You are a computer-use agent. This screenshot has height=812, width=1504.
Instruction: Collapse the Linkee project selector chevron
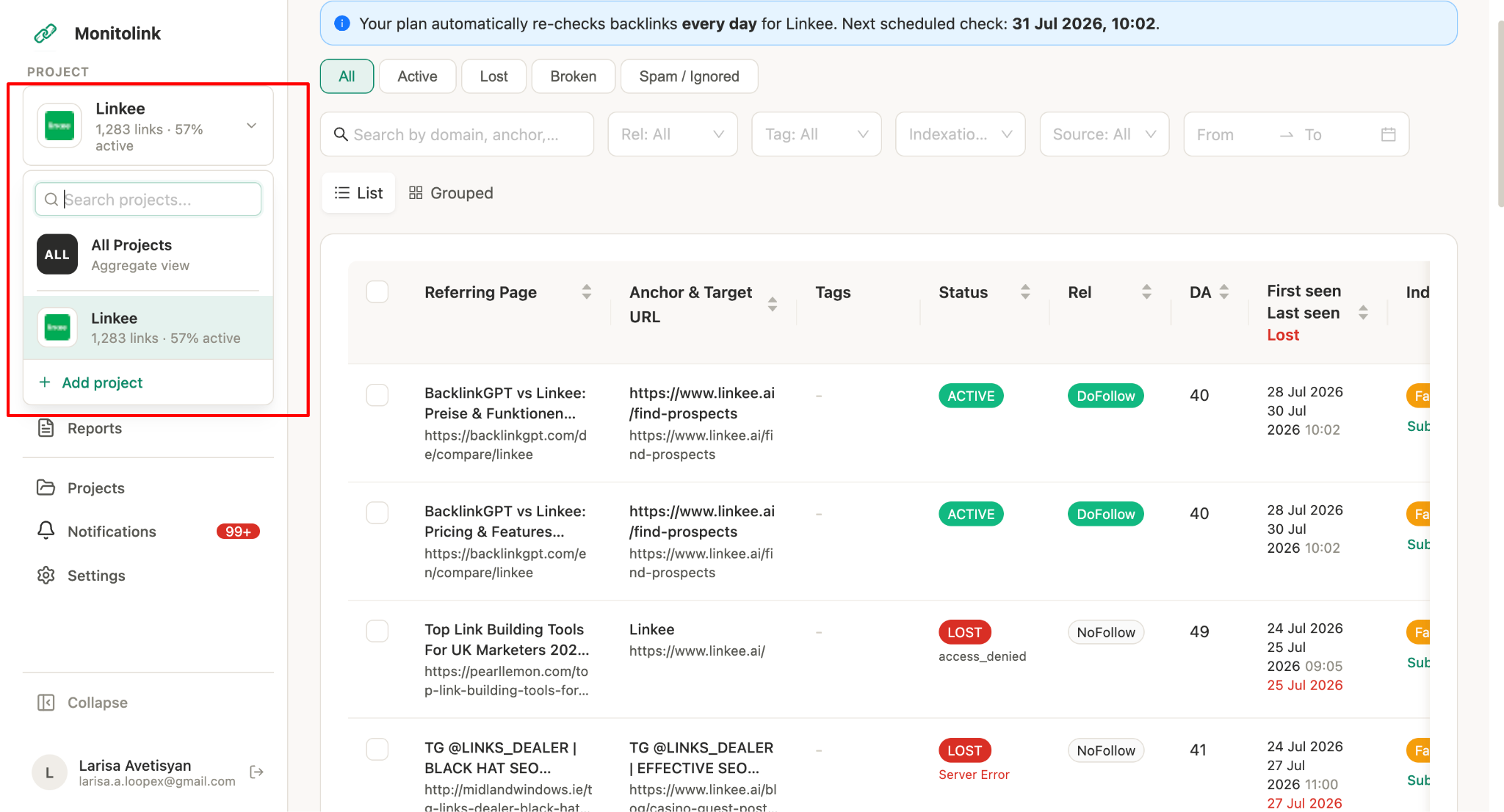(252, 126)
